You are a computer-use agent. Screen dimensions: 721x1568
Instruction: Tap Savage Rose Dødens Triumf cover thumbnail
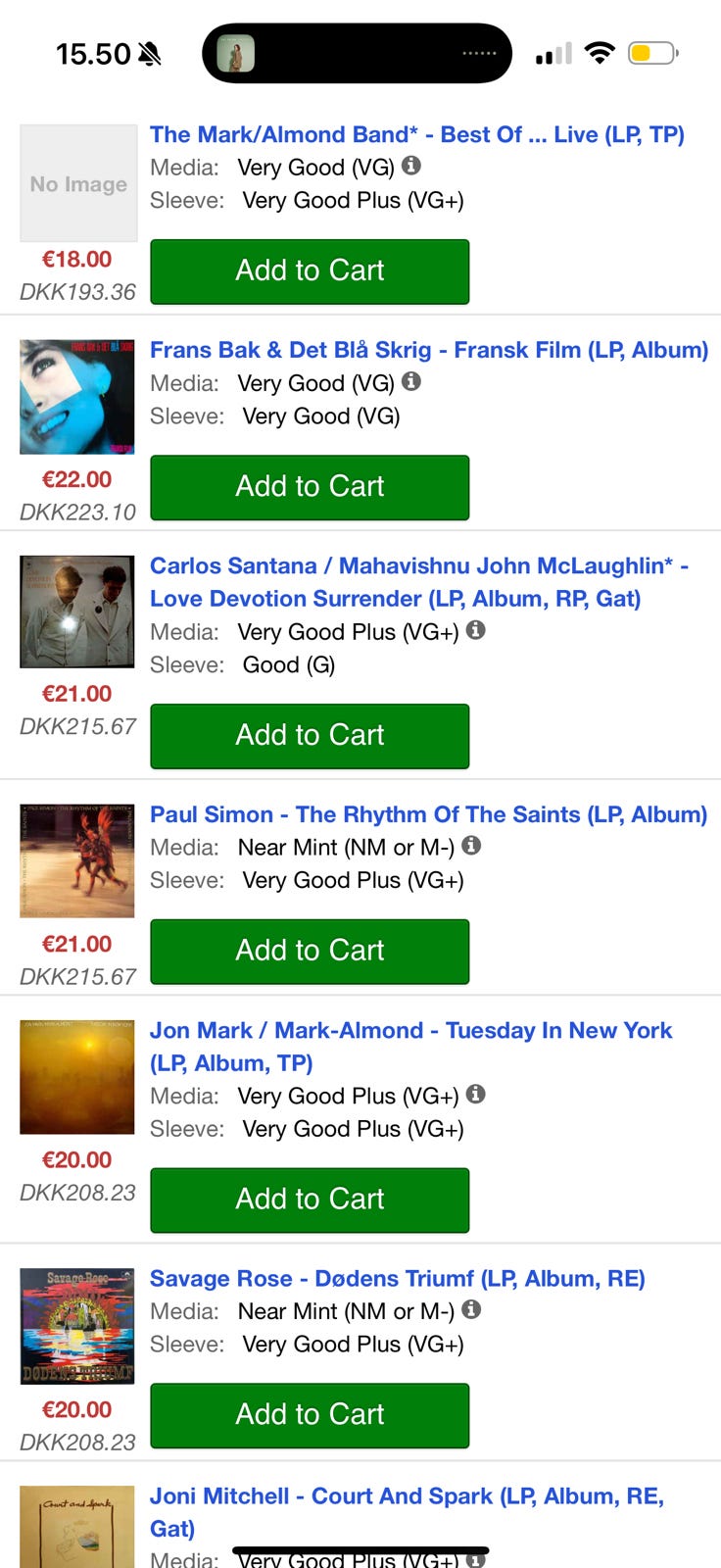click(77, 1325)
